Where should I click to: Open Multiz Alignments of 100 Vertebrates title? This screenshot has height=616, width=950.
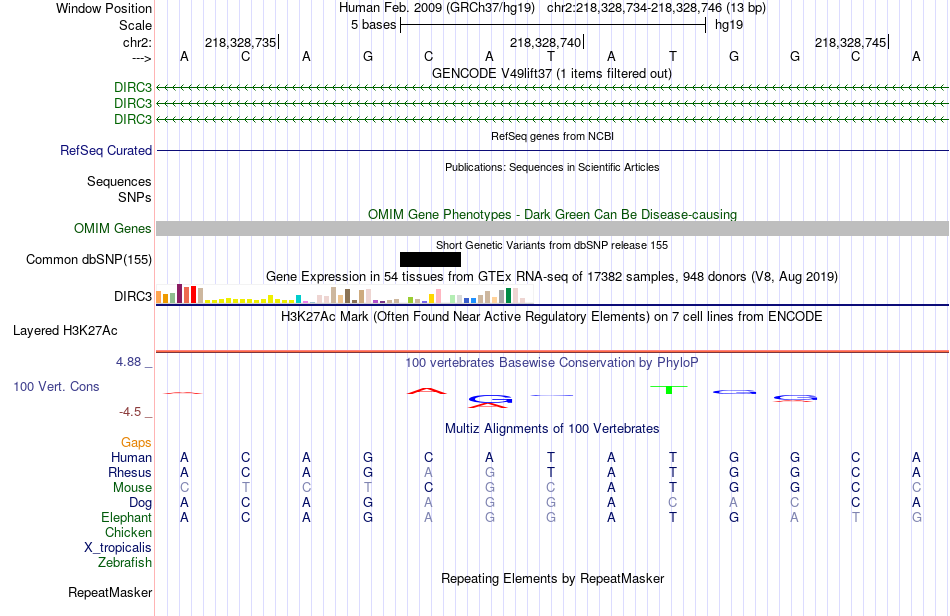[552, 428]
